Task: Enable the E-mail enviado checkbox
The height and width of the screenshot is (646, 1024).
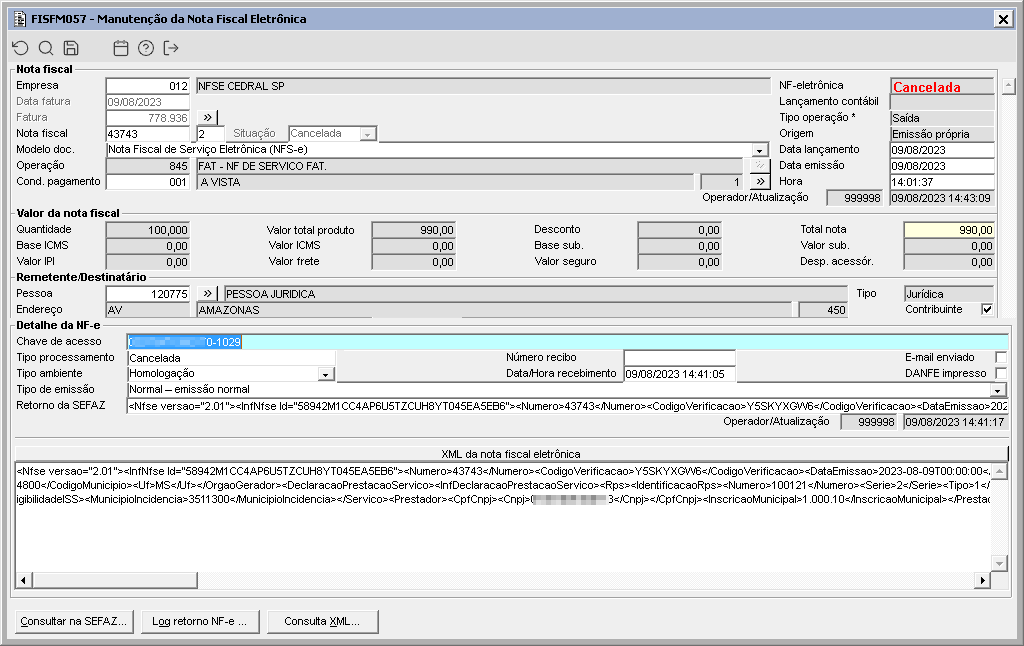Action: pyautogui.click(x=1000, y=357)
